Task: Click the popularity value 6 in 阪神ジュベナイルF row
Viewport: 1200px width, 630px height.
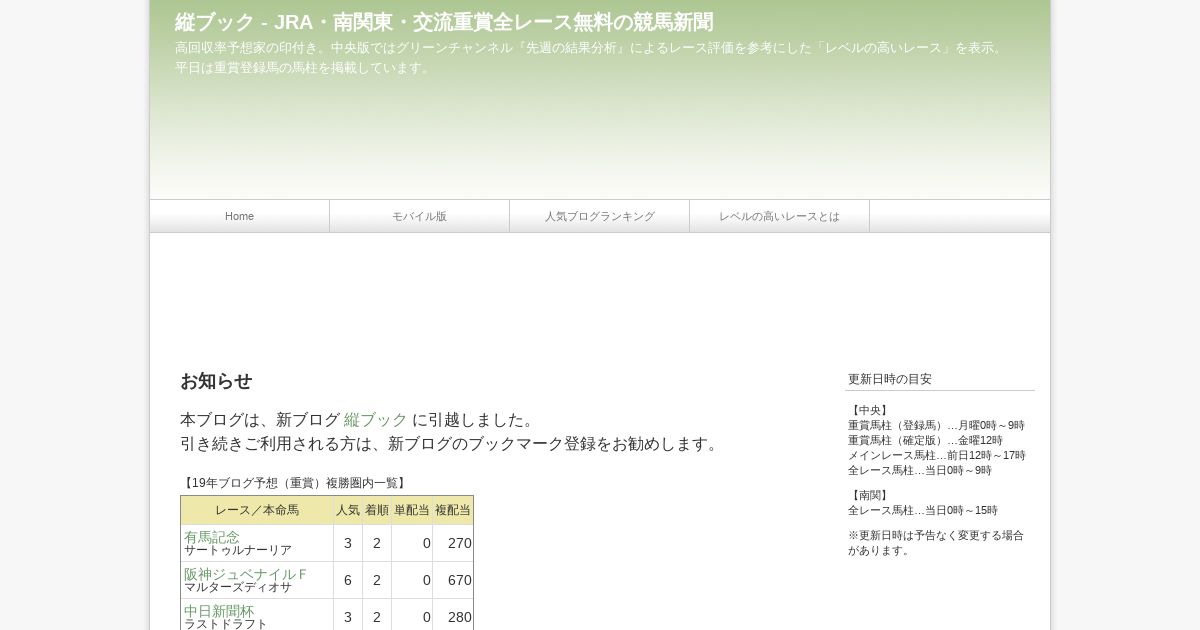Action: [348, 580]
